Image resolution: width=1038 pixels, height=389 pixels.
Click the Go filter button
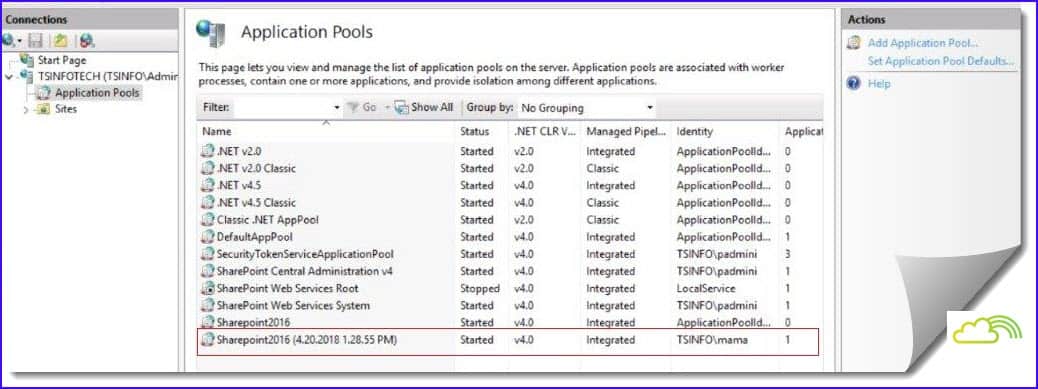pyautogui.click(x=363, y=107)
